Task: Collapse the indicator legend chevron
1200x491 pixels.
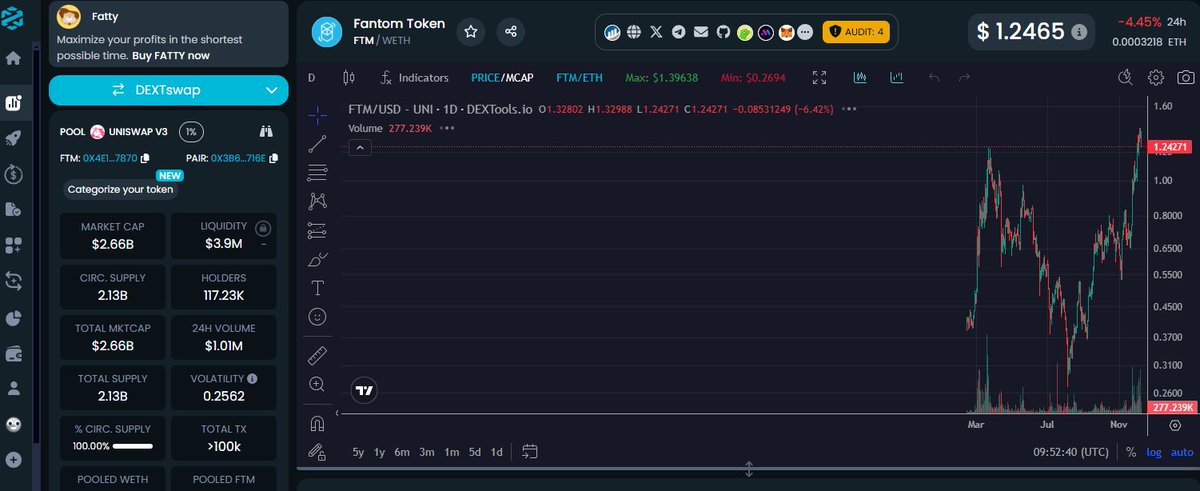Action: (360, 147)
